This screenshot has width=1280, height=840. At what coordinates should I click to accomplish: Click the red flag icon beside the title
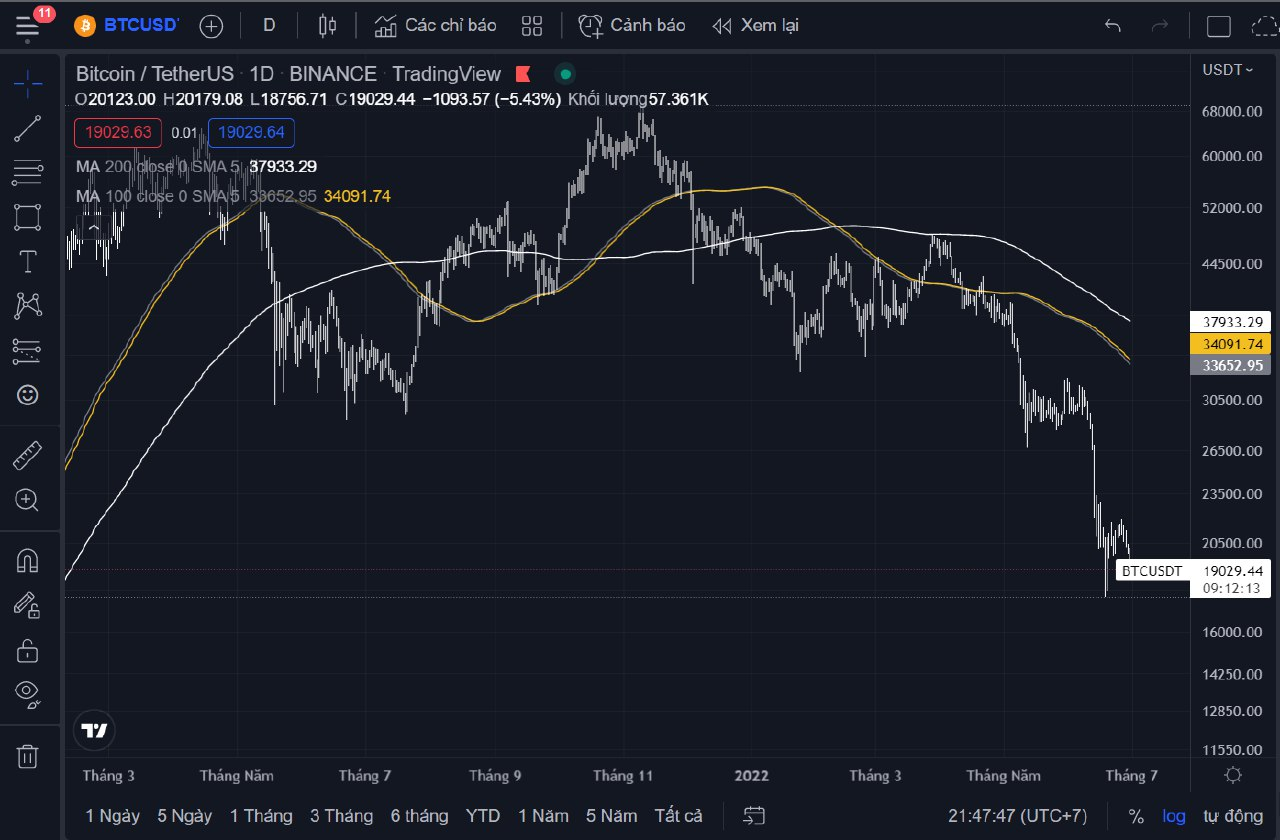(522, 74)
